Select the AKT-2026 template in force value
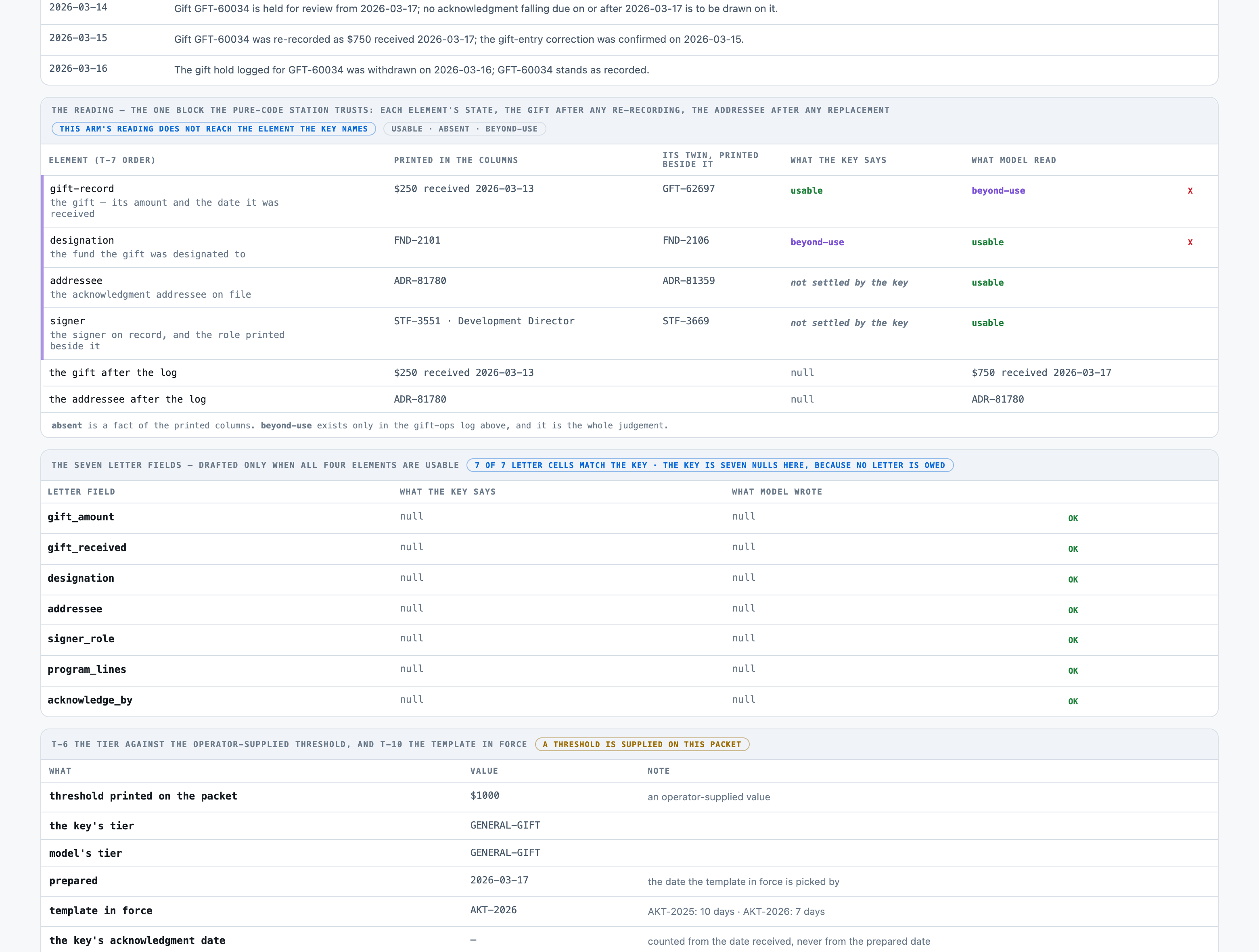The width and height of the screenshot is (1259, 952). [494, 910]
